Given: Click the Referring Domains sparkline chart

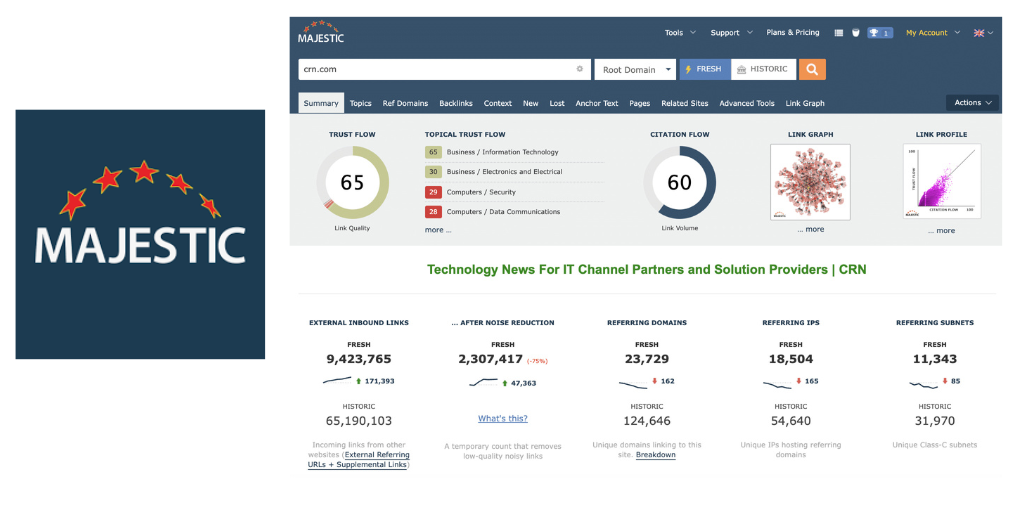Looking at the screenshot, I should 633,383.
